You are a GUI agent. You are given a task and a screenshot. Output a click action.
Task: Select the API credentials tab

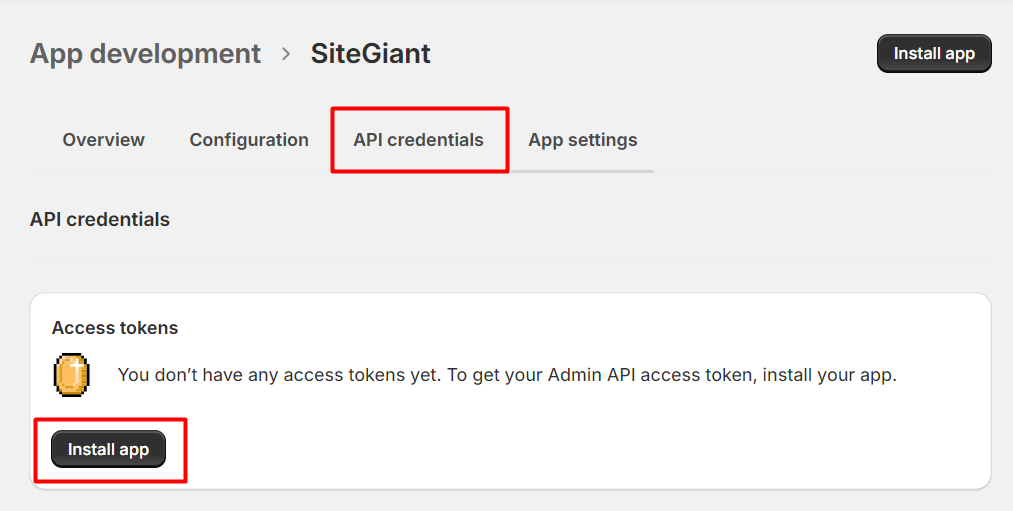pos(418,140)
